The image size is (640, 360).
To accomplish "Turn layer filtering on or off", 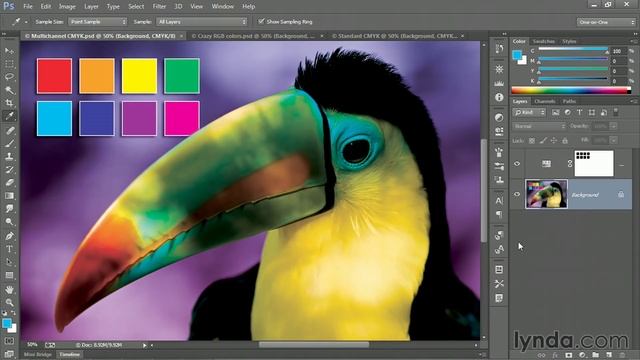I will click(x=616, y=111).
